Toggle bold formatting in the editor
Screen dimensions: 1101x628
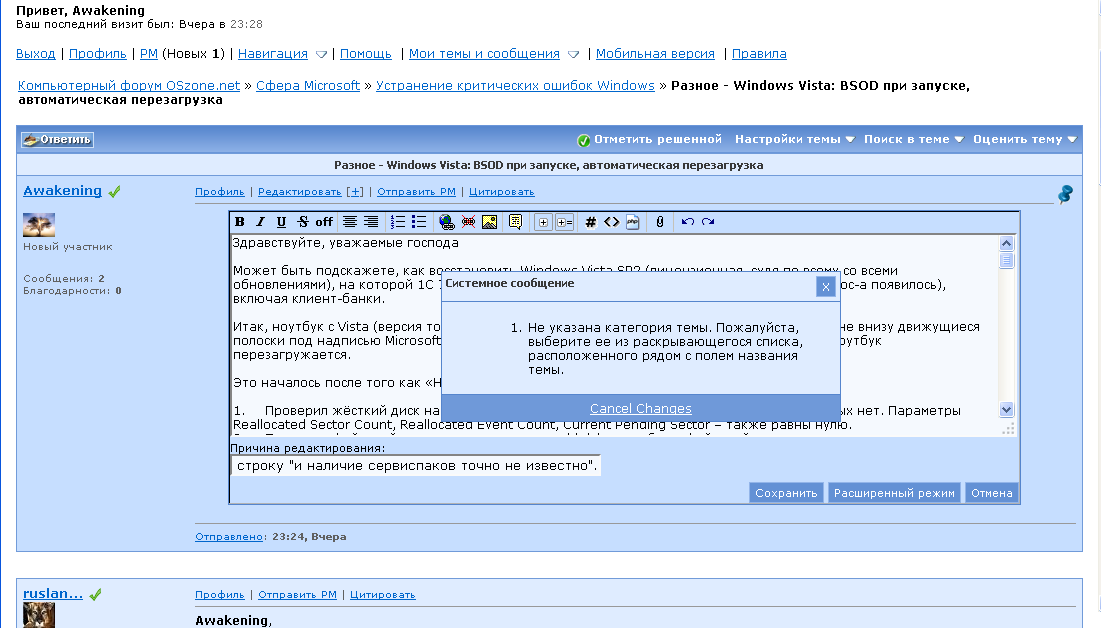tap(240, 222)
